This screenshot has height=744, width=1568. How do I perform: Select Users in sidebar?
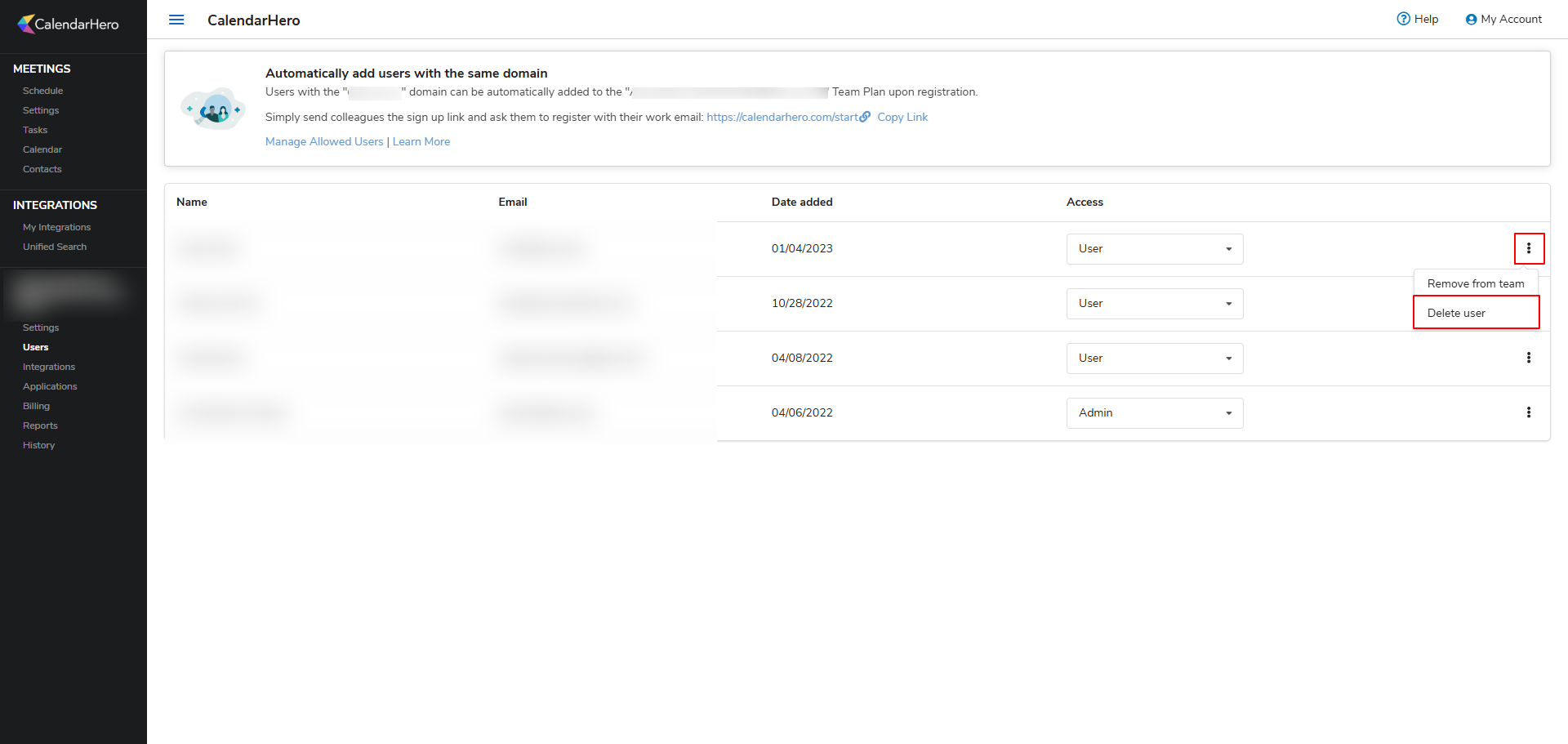pyautogui.click(x=35, y=347)
